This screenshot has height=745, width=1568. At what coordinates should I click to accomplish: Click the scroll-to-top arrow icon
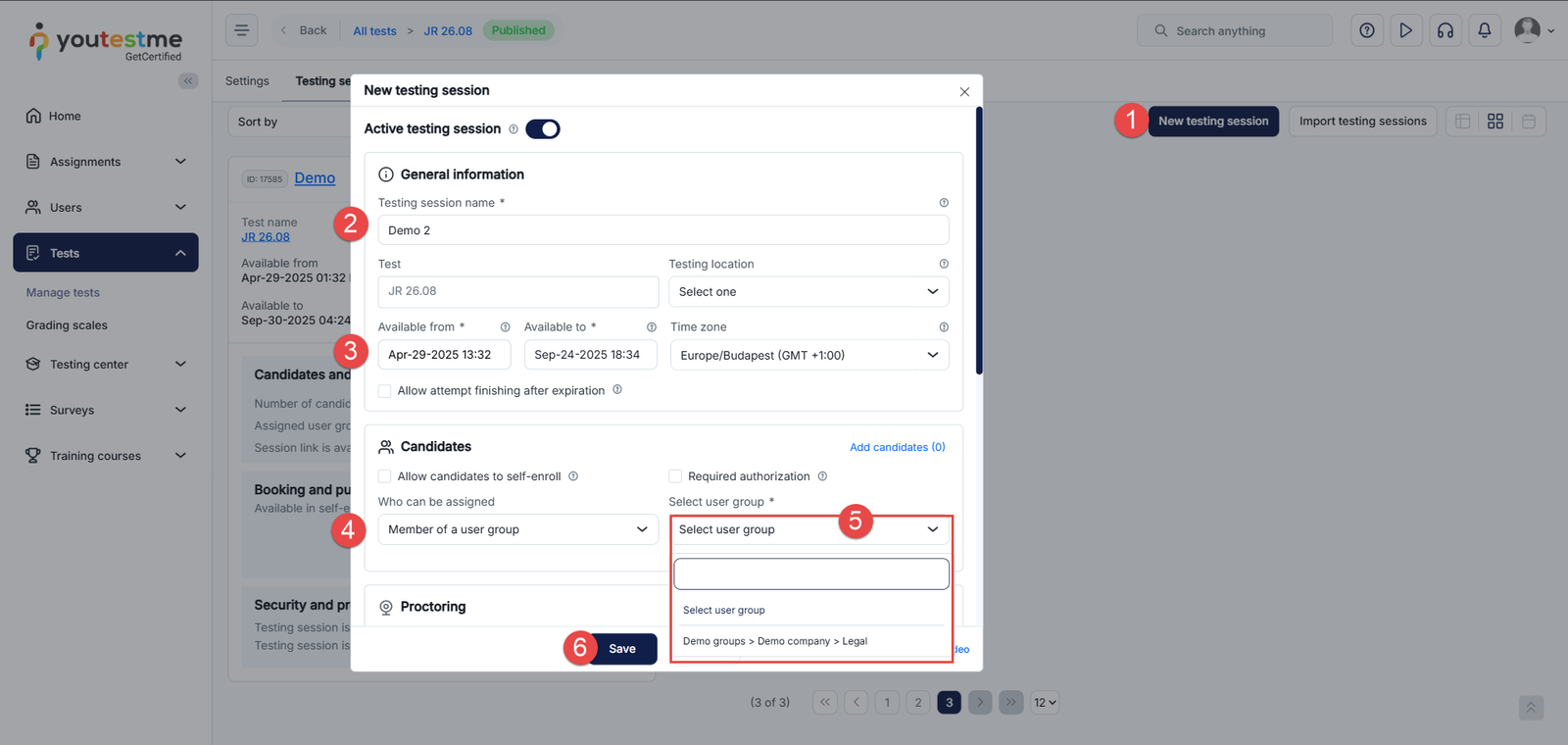(x=1531, y=707)
